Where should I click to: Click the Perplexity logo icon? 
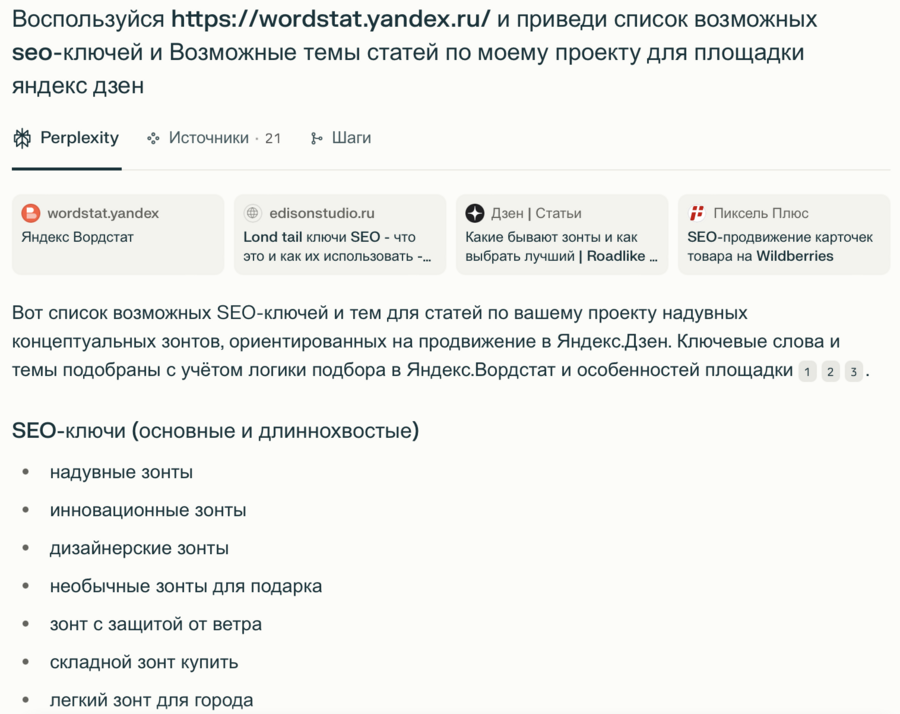point(22,138)
